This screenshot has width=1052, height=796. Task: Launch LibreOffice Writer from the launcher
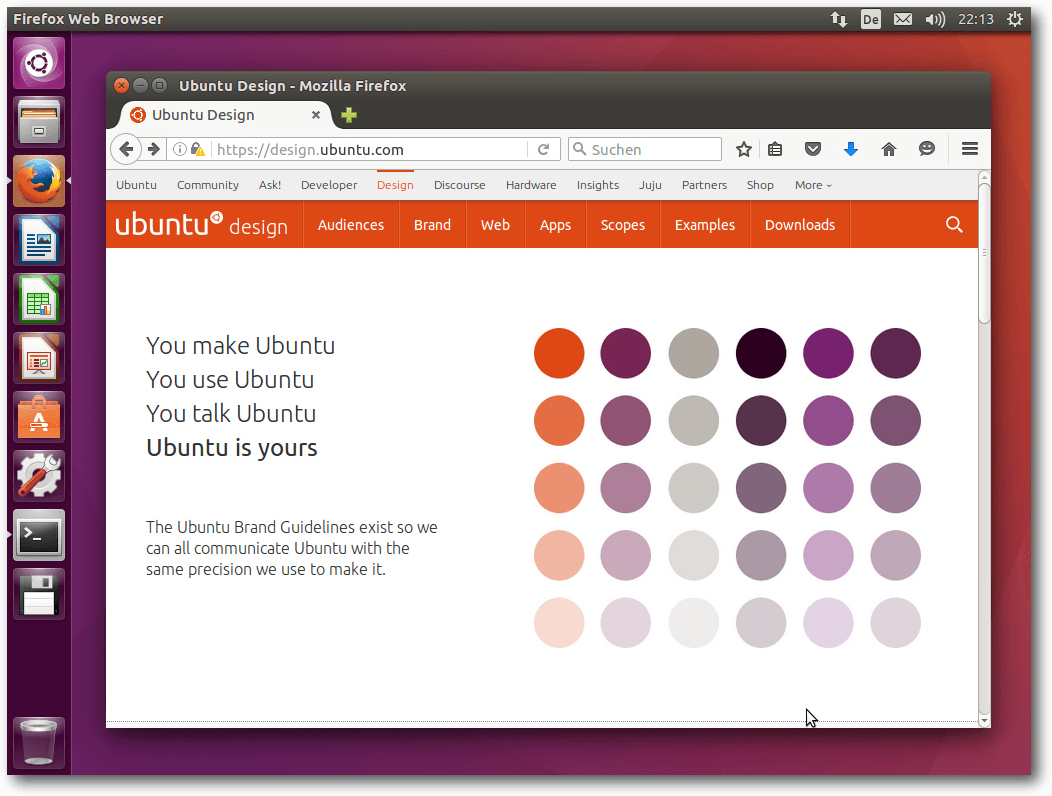point(39,240)
